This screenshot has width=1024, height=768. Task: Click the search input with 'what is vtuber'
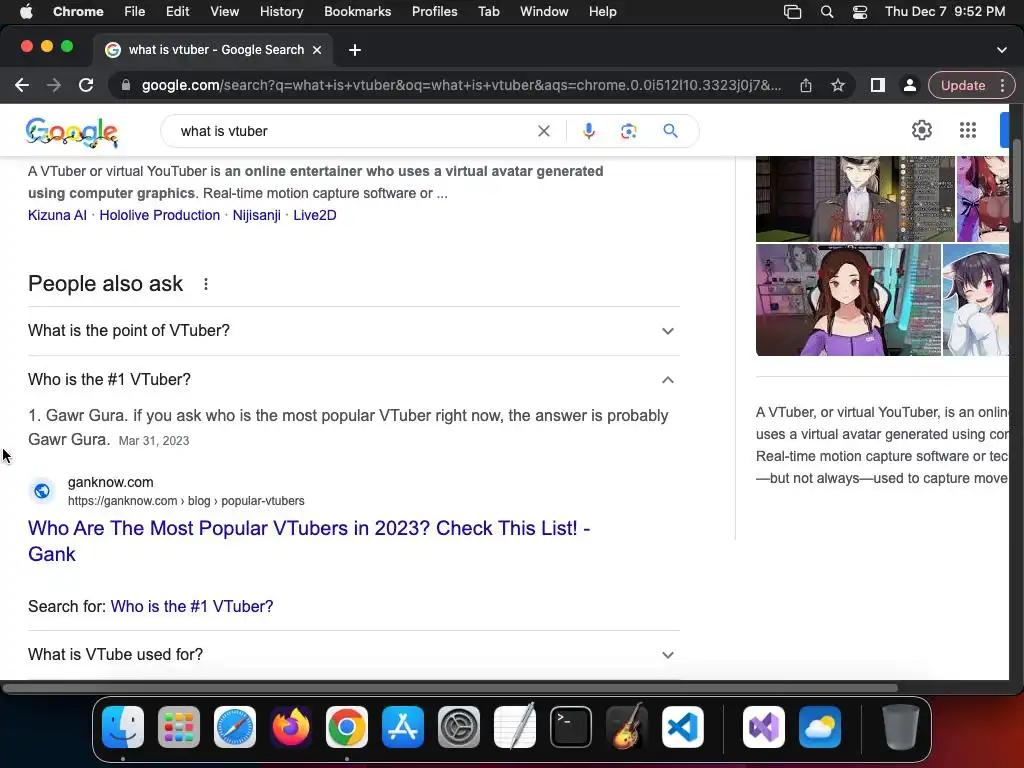(x=353, y=131)
